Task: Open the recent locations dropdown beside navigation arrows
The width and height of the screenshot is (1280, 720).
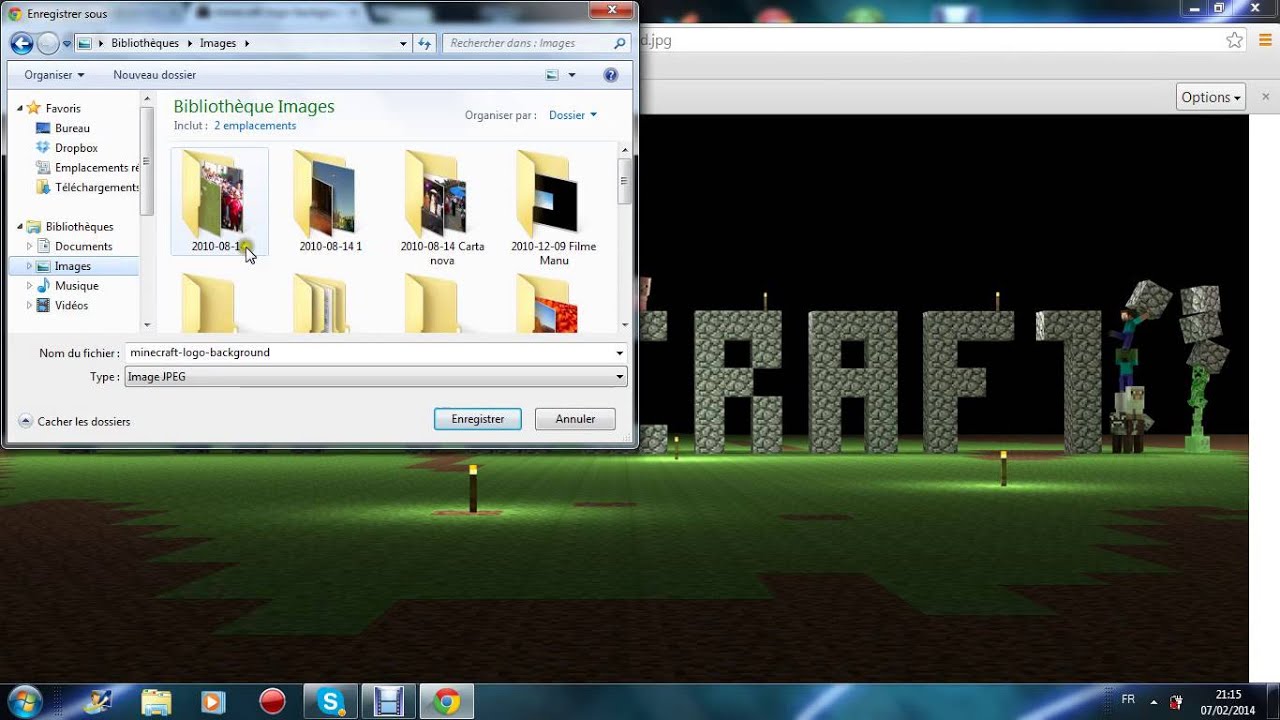Action: (x=67, y=44)
